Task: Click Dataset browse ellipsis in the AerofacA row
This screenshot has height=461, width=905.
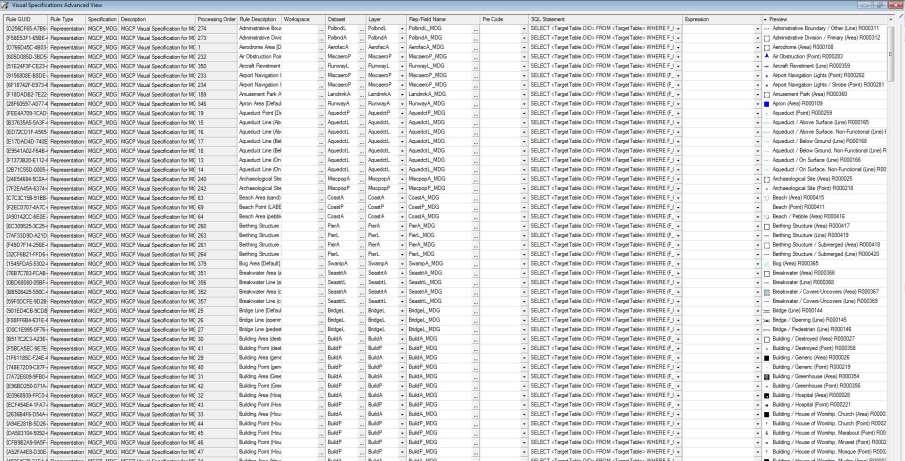Action: (x=362, y=47)
